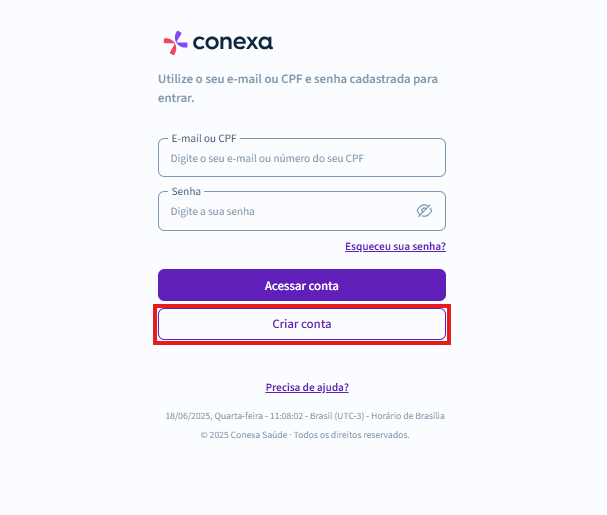The width and height of the screenshot is (607, 515).
Task: Click the 'Quarta-feira' weekday text
Action: (238, 416)
